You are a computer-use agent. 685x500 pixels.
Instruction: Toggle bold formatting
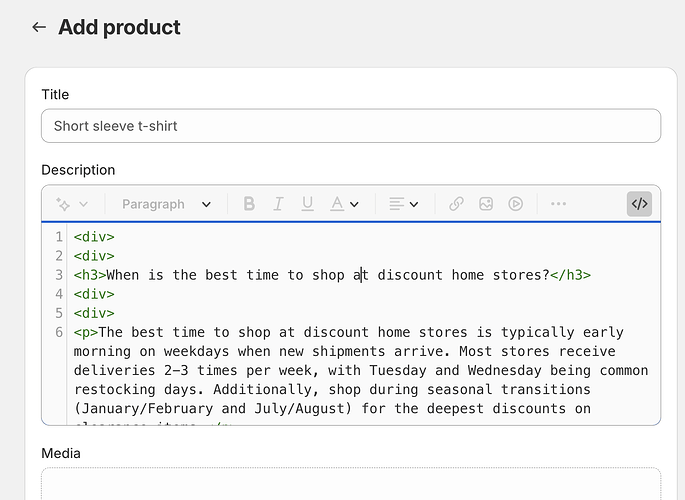point(249,204)
